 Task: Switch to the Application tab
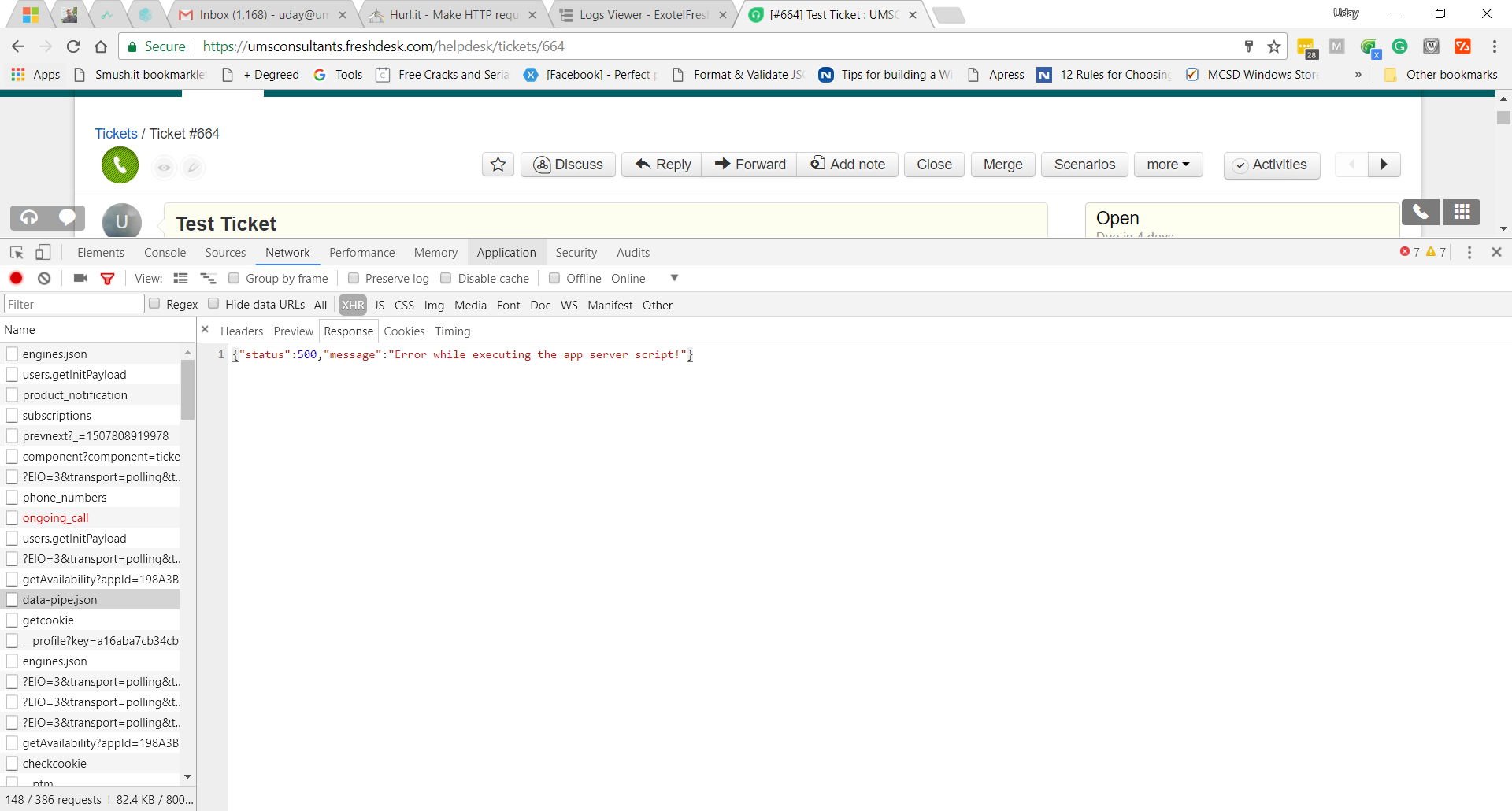[x=506, y=252]
